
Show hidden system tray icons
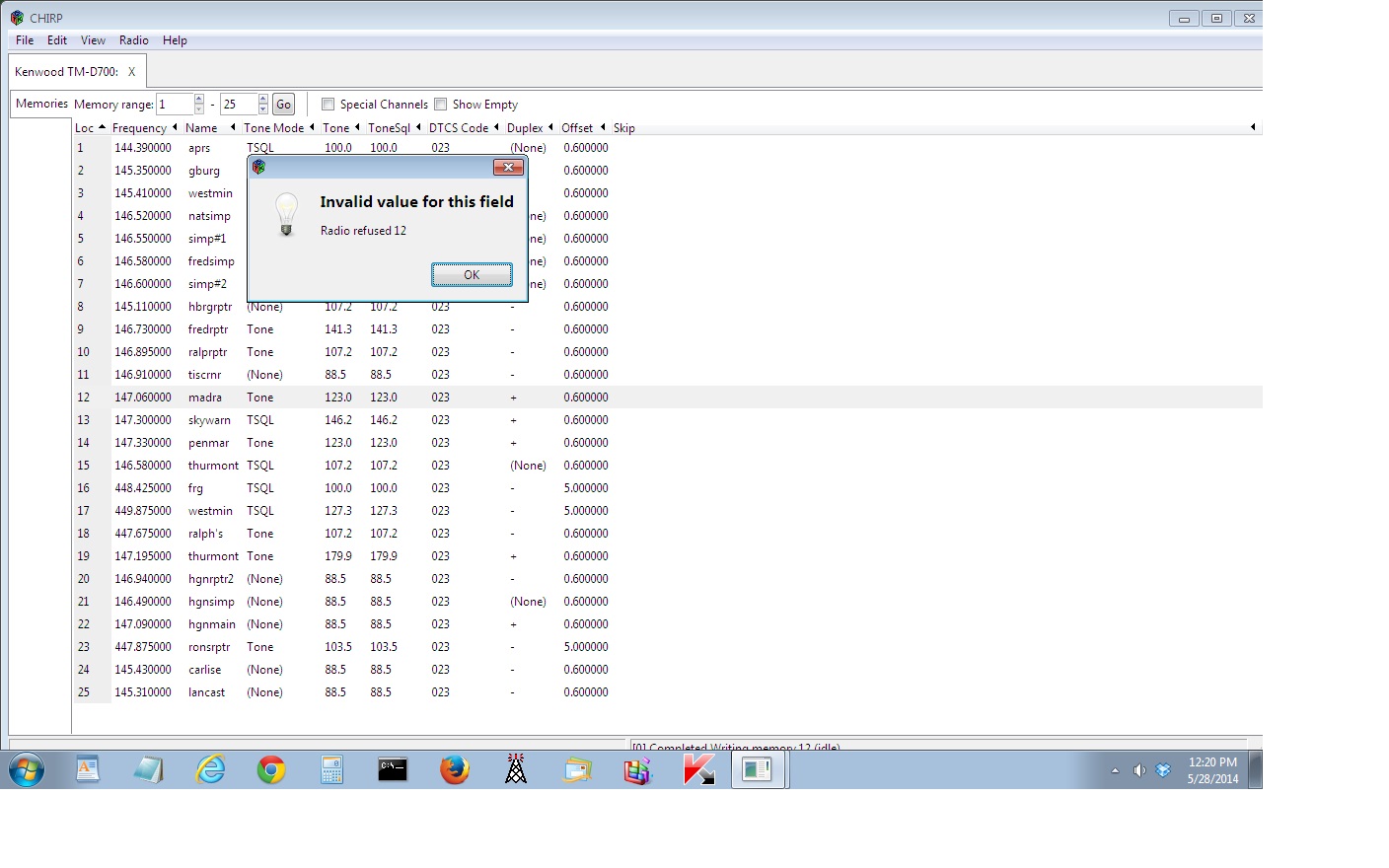click(x=1115, y=770)
